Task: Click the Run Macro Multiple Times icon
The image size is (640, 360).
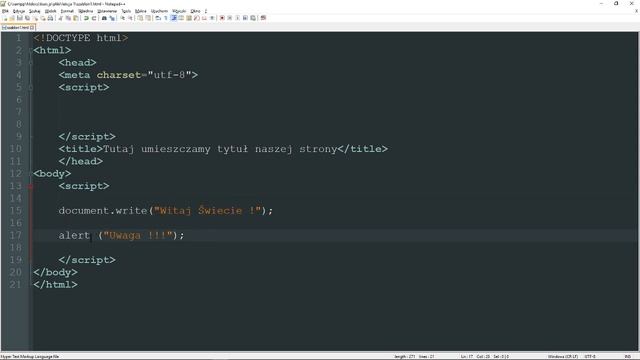Action: point(245,18)
